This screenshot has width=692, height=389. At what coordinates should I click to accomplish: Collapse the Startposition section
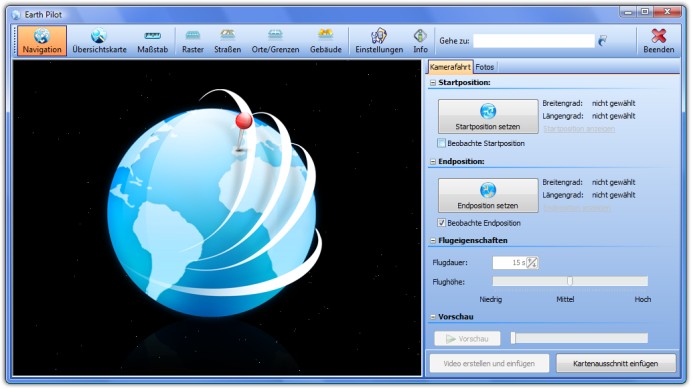433,83
